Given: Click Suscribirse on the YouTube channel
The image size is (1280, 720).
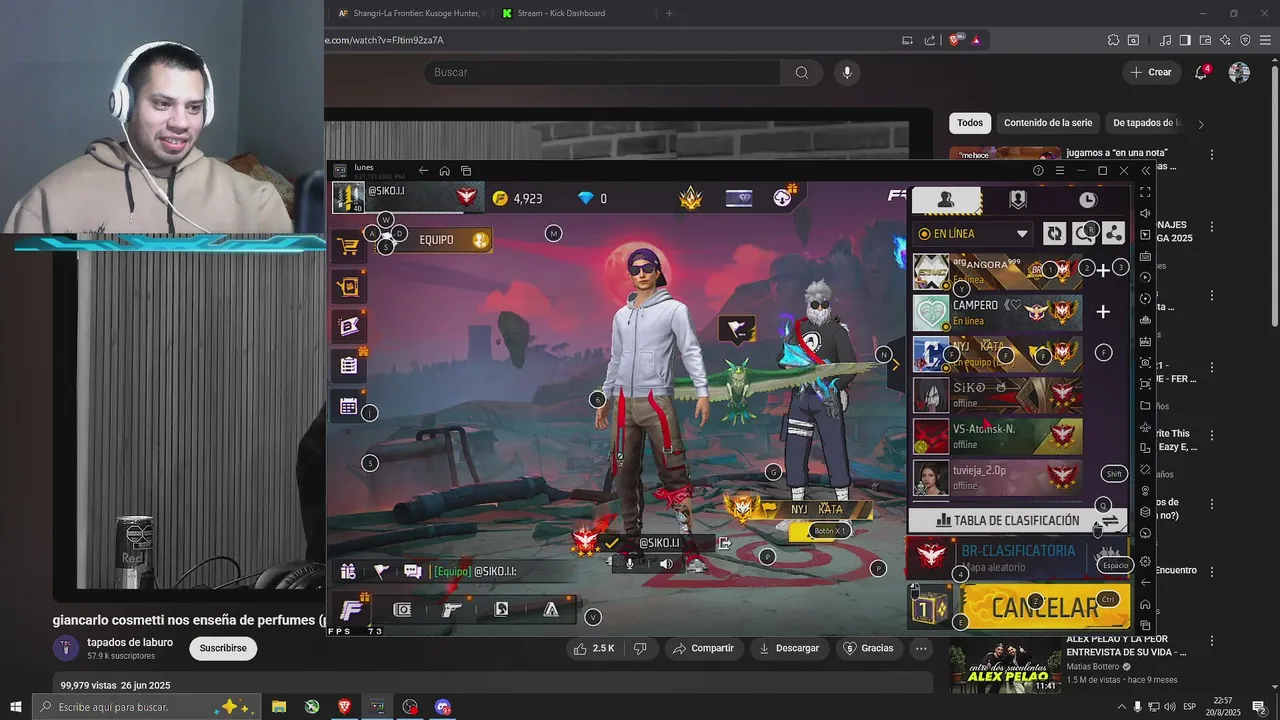Looking at the screenshot, I should click(x=223, y=648).
